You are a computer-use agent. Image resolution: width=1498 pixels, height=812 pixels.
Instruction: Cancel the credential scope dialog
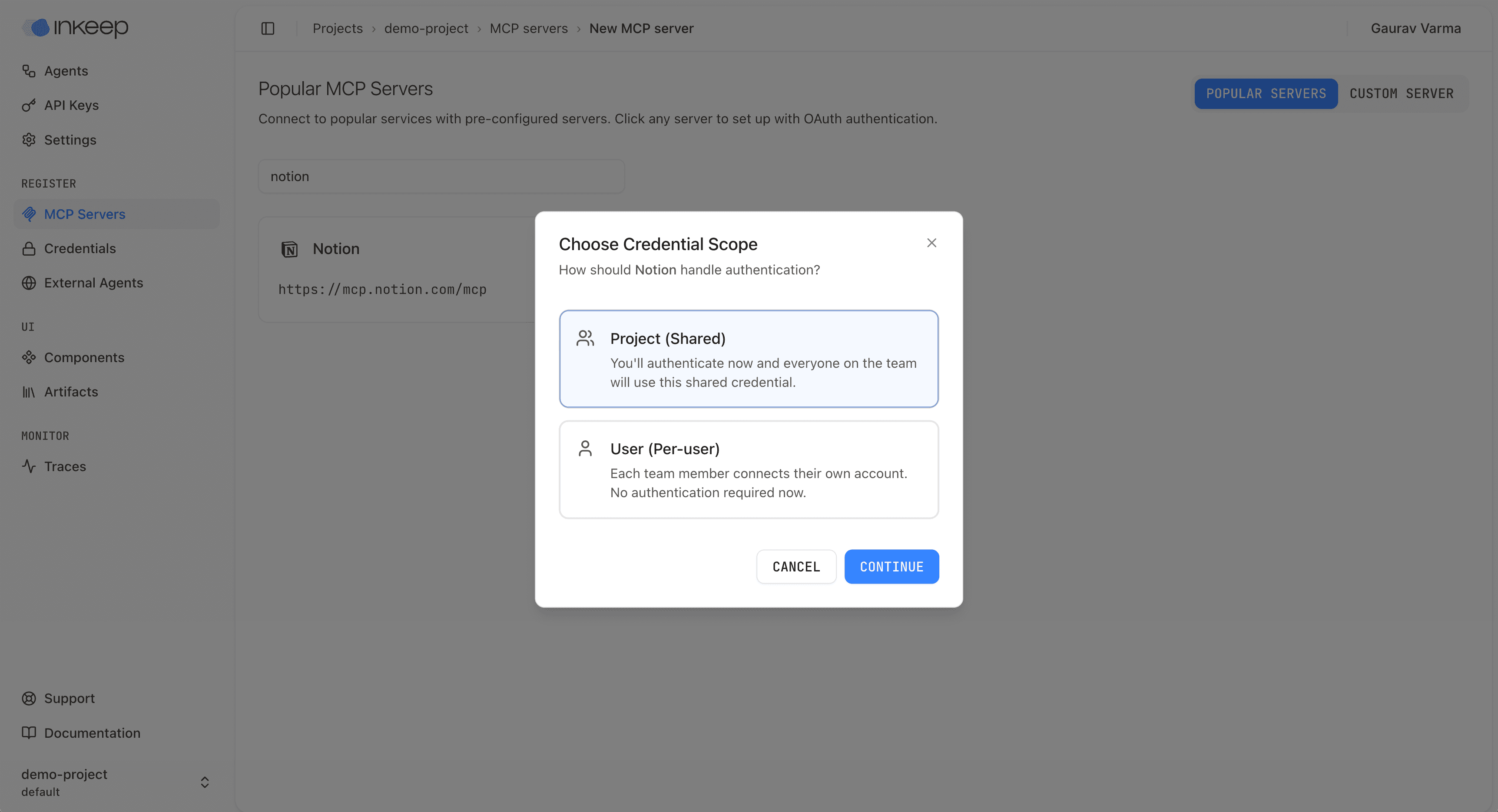[795, 567]
